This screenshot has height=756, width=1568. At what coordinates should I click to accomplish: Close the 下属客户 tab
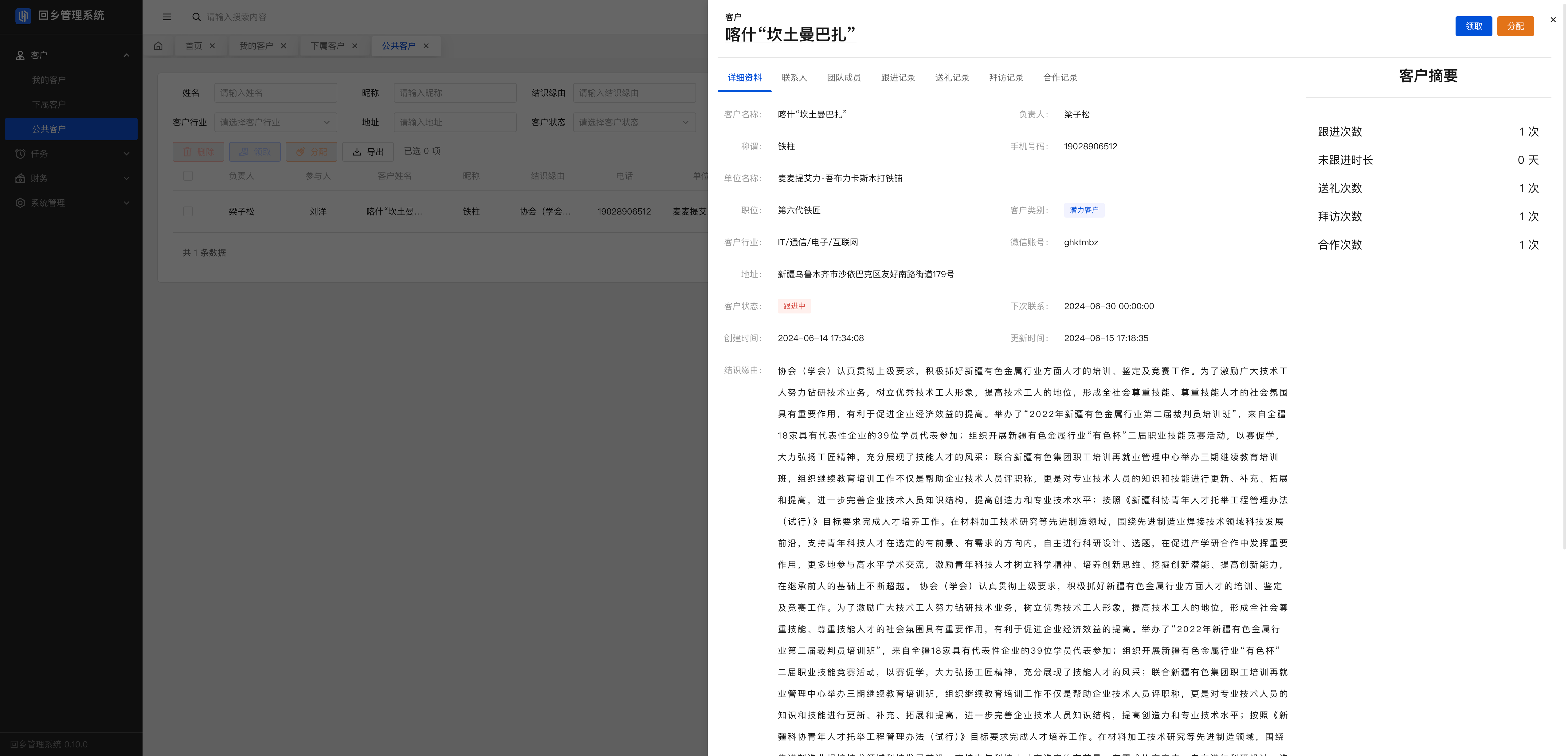[355, 46]
